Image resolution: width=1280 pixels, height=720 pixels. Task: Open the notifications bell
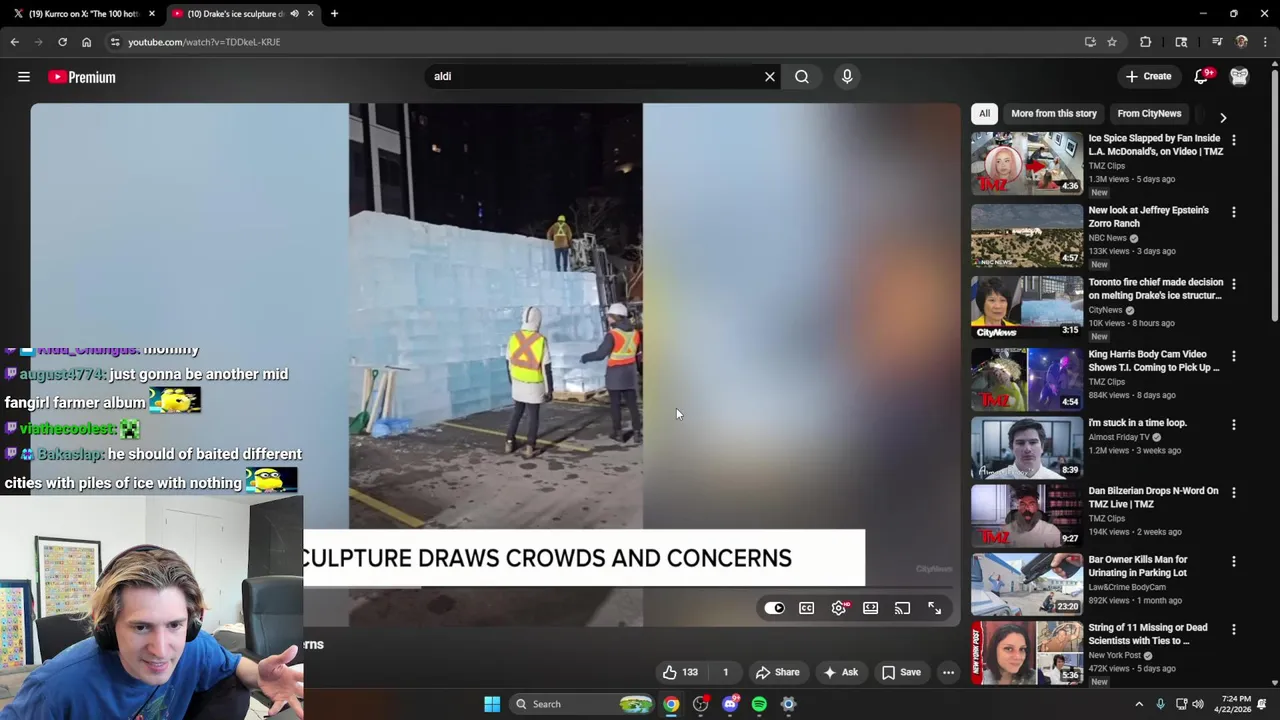pyautogui.click(x=1201, y=77)
